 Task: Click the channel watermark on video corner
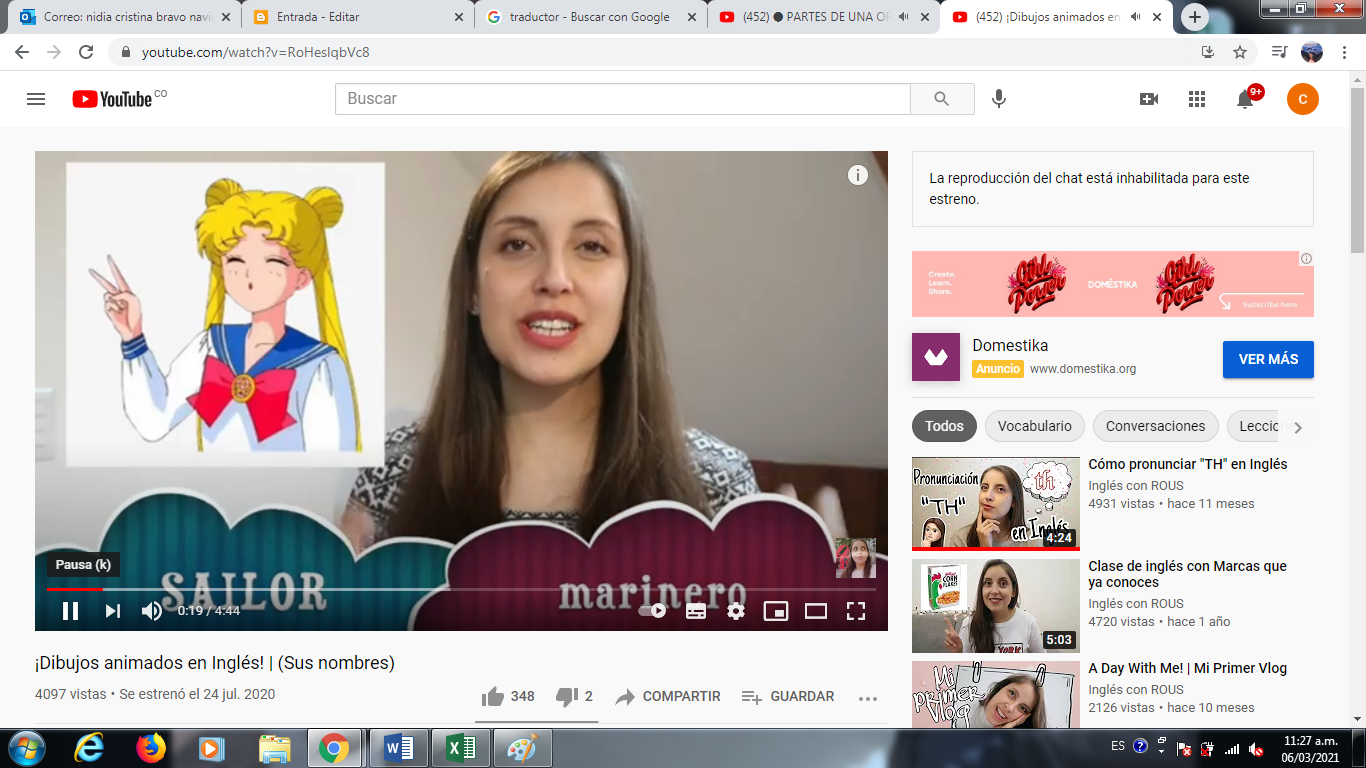coord(856,558)
